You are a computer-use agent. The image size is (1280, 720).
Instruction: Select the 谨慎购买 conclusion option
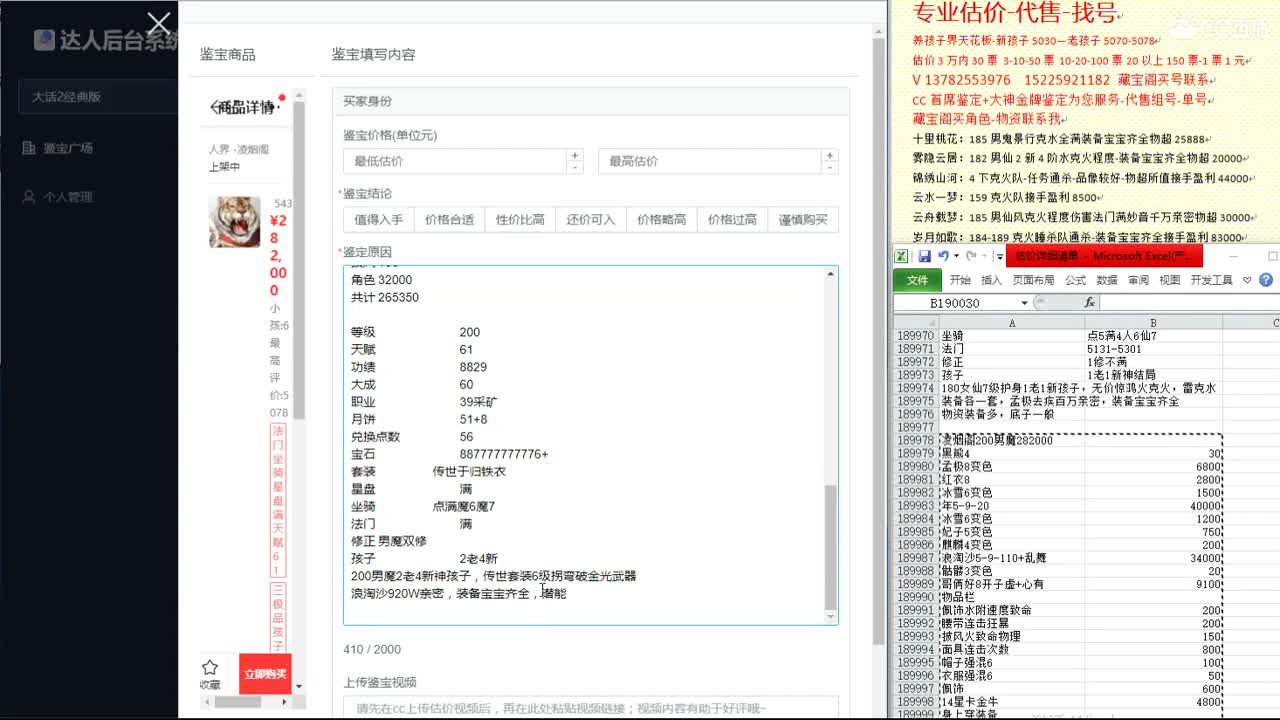click(803, 220)
